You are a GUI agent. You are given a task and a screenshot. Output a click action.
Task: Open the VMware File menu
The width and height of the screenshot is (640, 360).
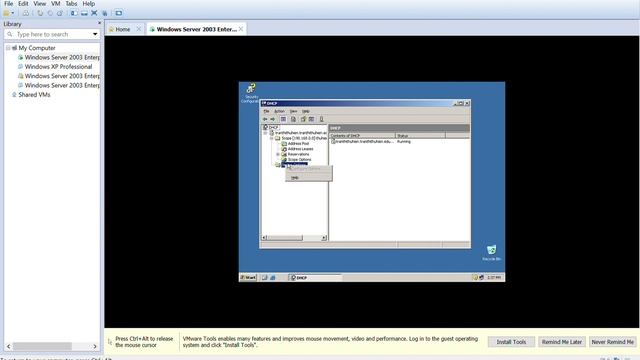pyautogui.click(x=8, y=4)
